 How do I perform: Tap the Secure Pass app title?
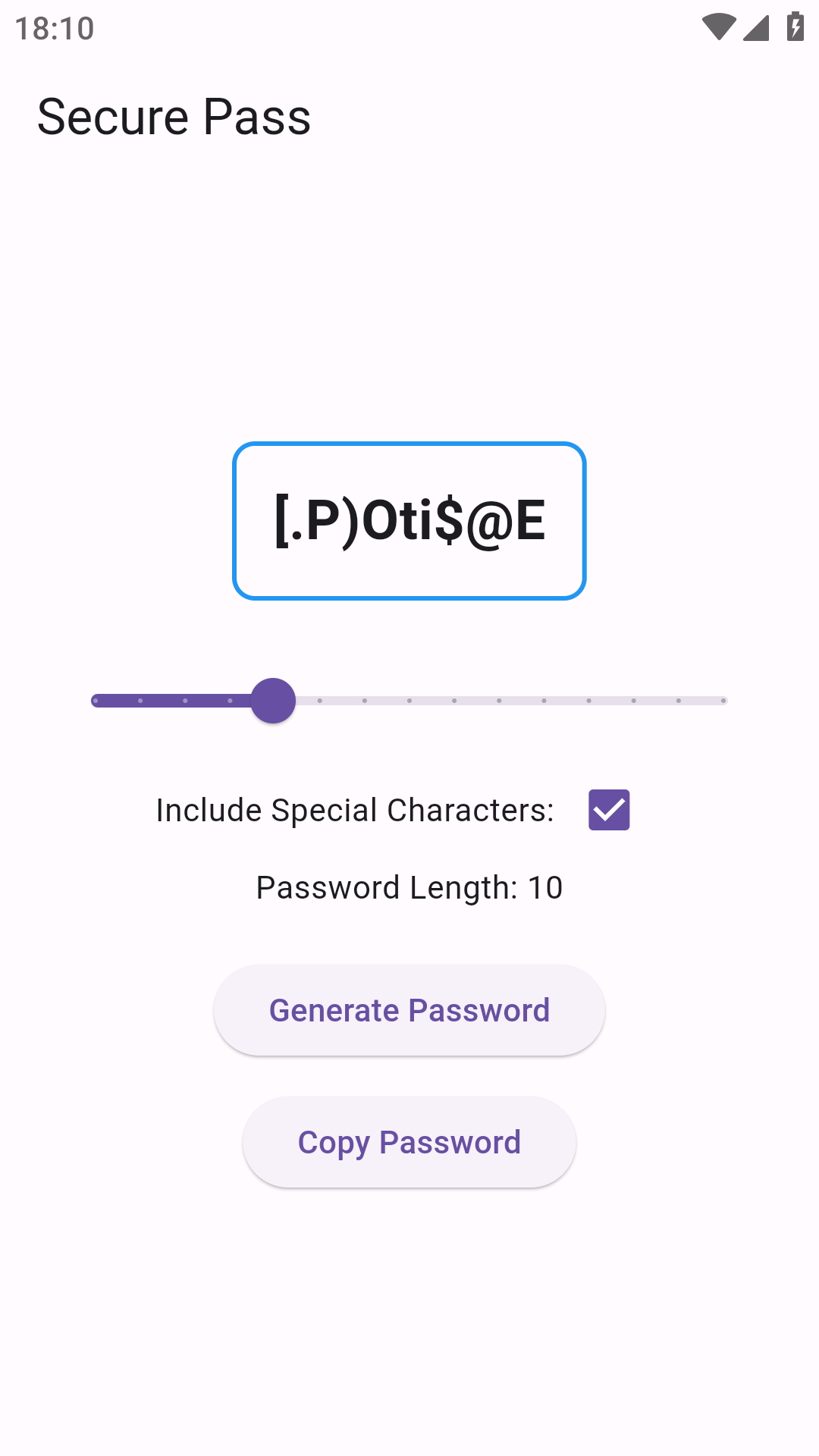pyautogui.click(x=174, y=118)
